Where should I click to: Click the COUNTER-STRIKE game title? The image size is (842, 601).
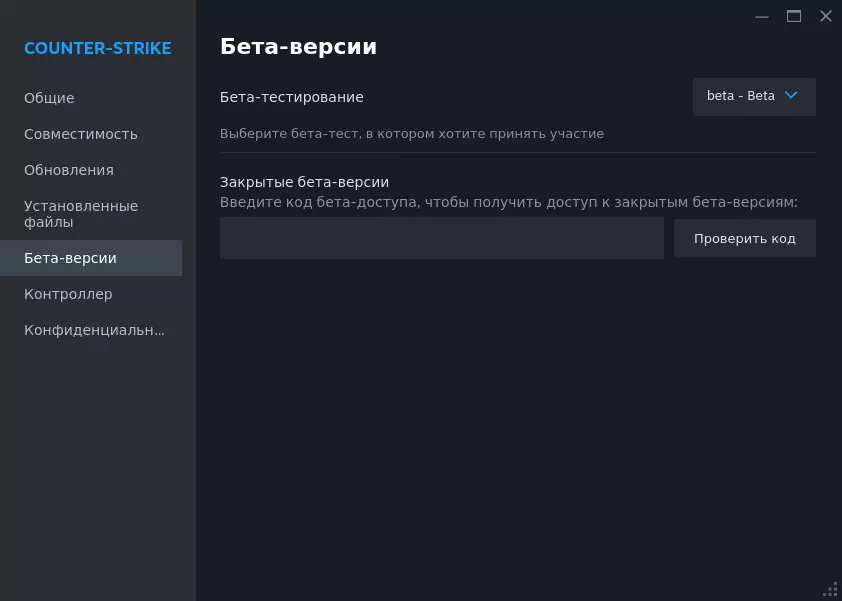(97, 48)
